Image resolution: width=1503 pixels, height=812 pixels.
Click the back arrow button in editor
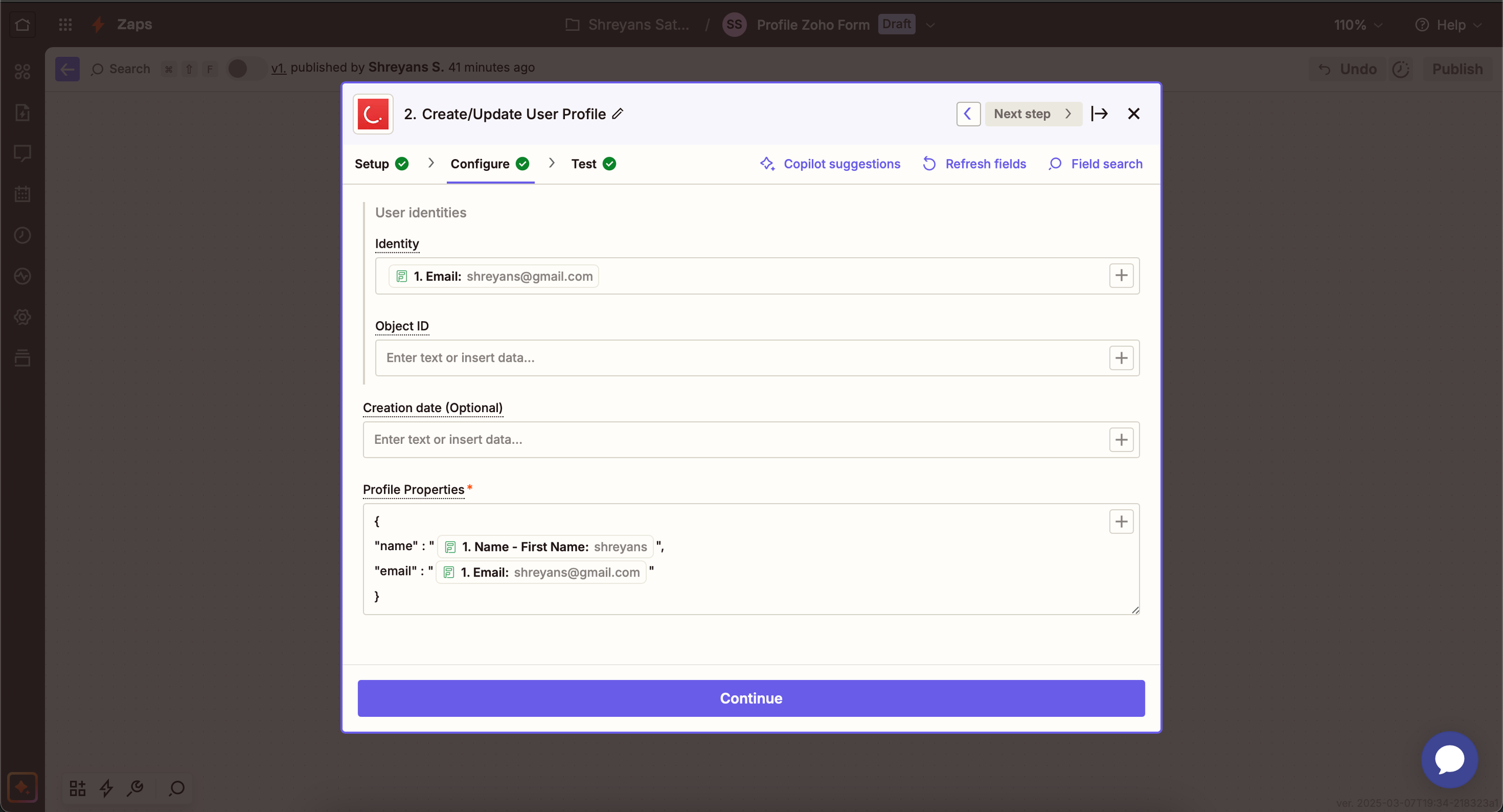pos(68,69)
